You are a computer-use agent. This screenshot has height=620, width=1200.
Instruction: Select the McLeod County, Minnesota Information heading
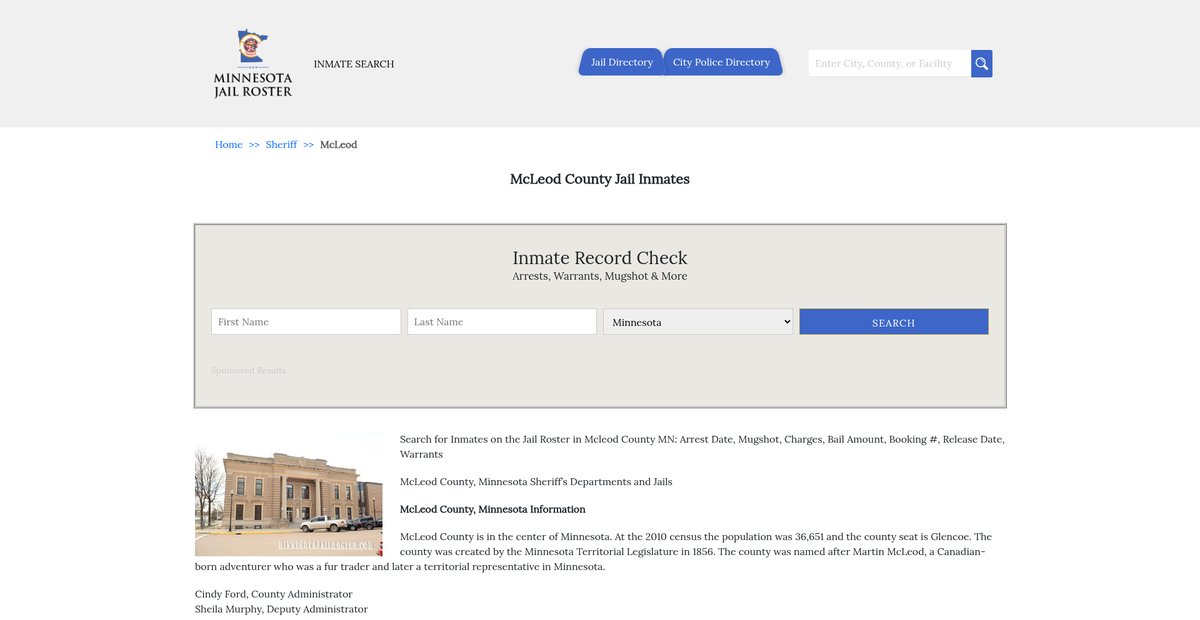tap(492, 509)
